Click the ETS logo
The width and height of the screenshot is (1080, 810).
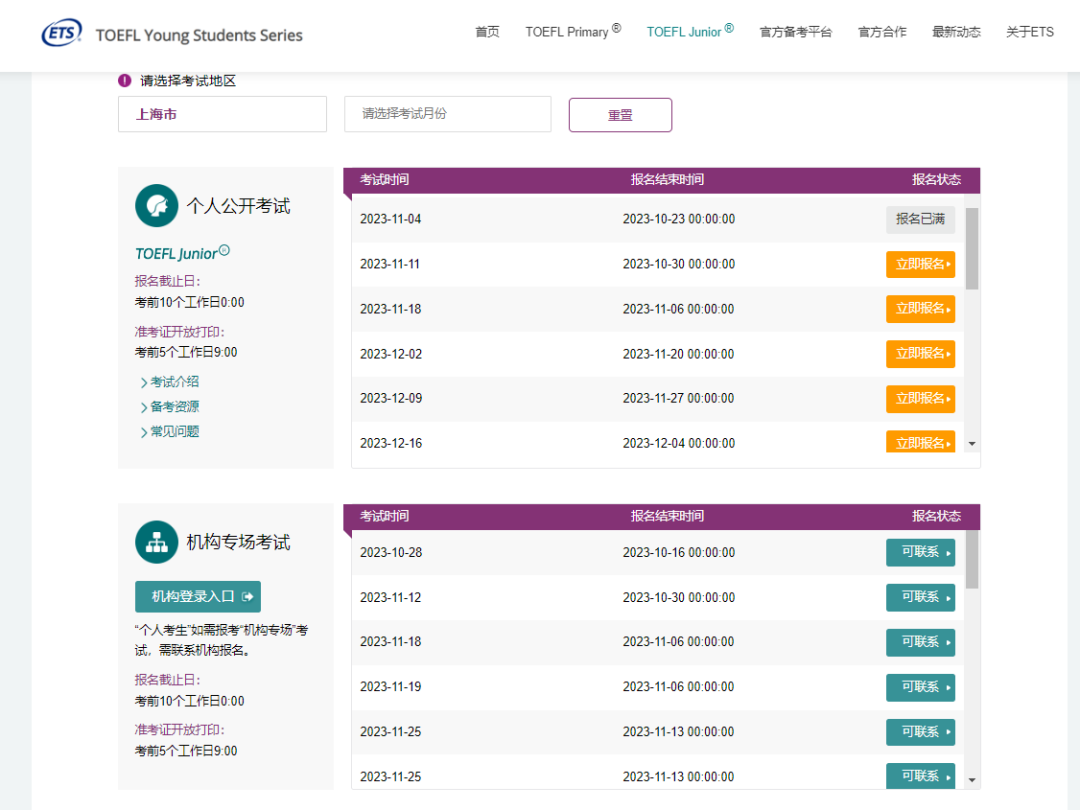pos(61,32)
